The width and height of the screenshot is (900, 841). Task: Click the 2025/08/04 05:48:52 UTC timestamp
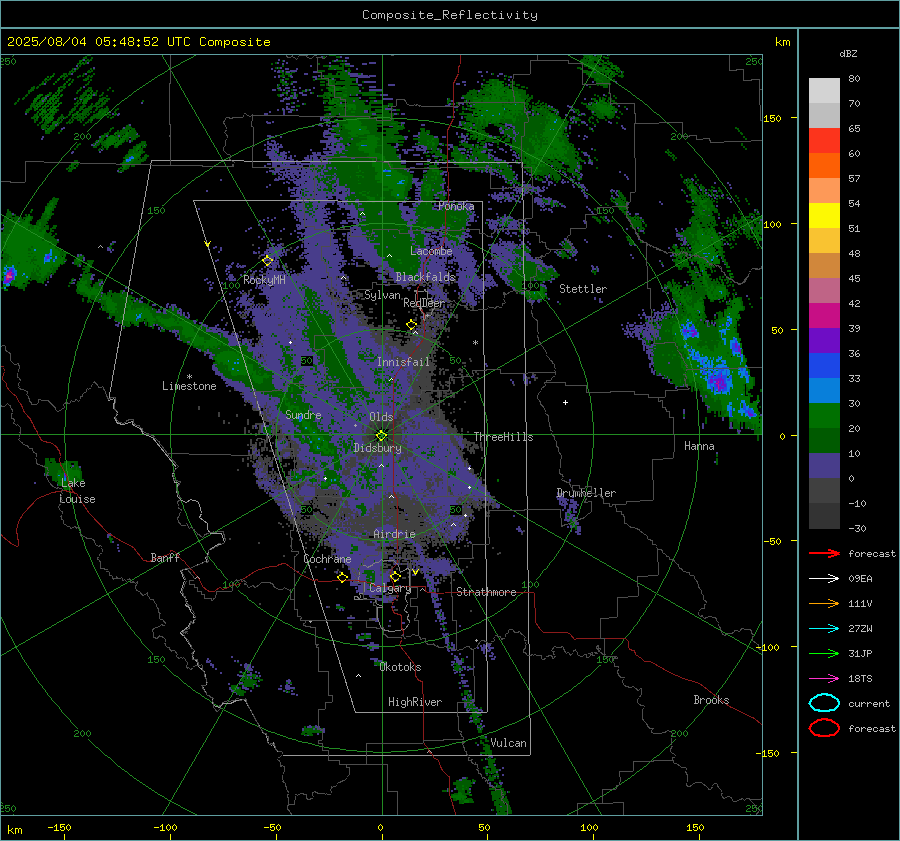click(138, 42)
